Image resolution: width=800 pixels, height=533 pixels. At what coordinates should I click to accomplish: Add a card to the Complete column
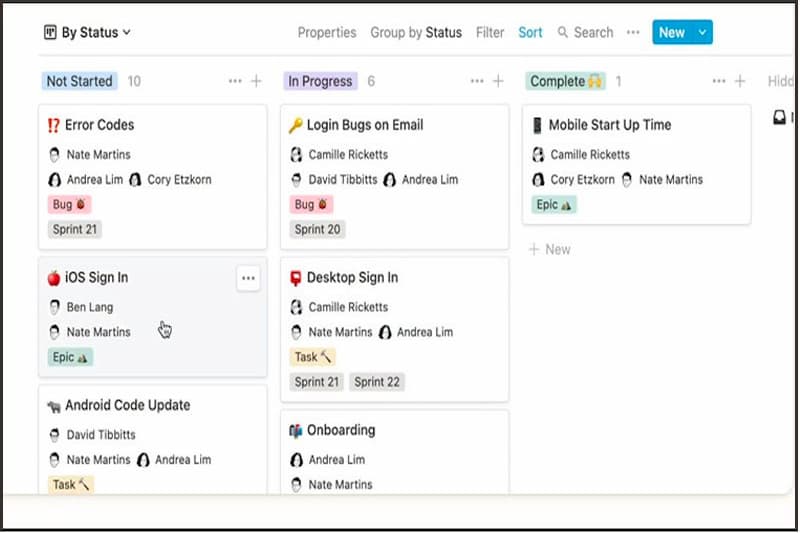click(x=740, y=81)
